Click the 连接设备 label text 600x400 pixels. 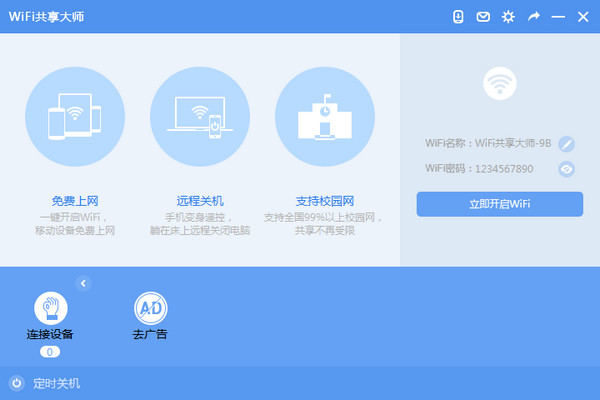click(50, 334)
